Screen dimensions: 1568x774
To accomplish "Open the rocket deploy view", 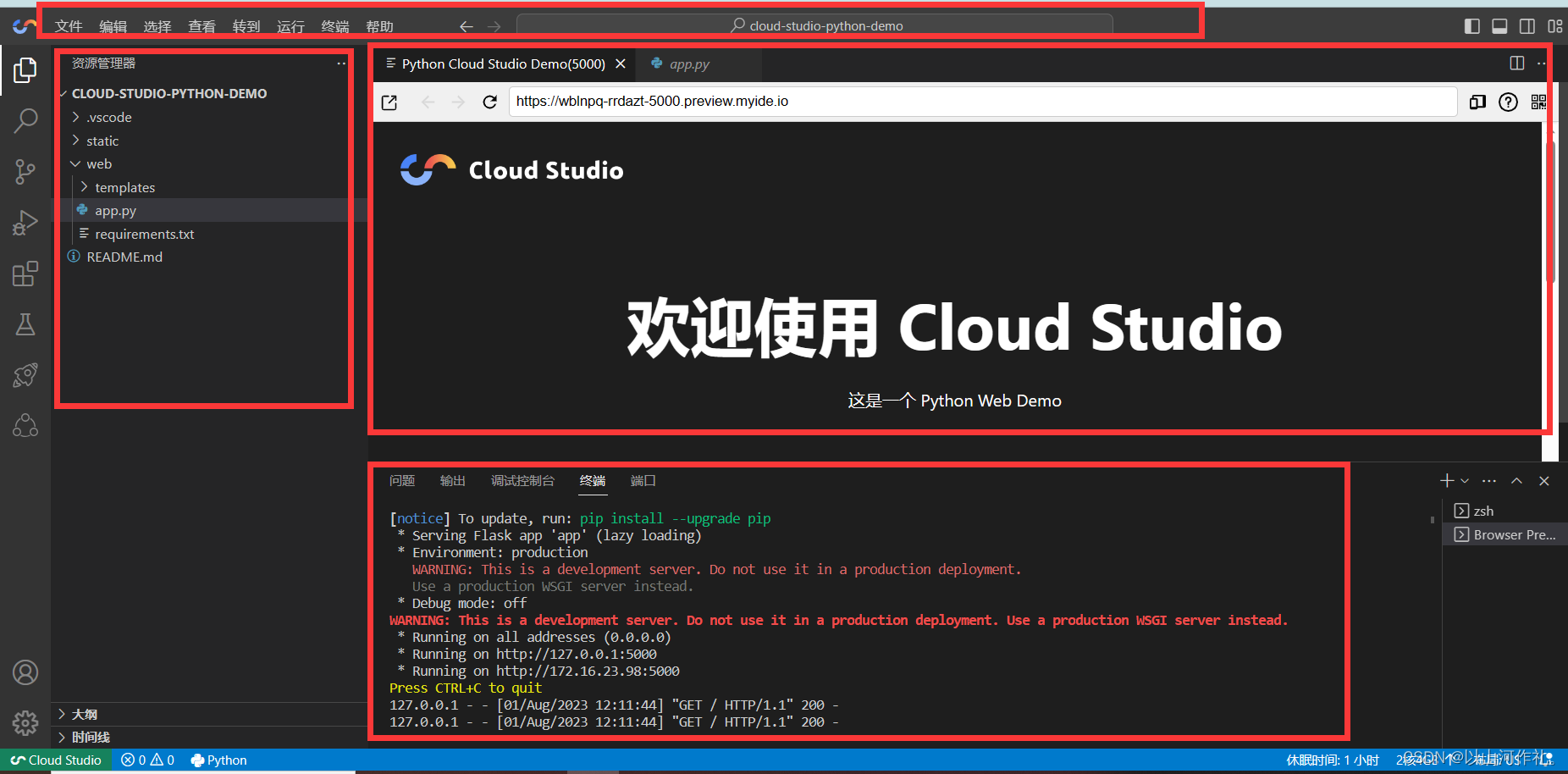I will click(25, 375).
